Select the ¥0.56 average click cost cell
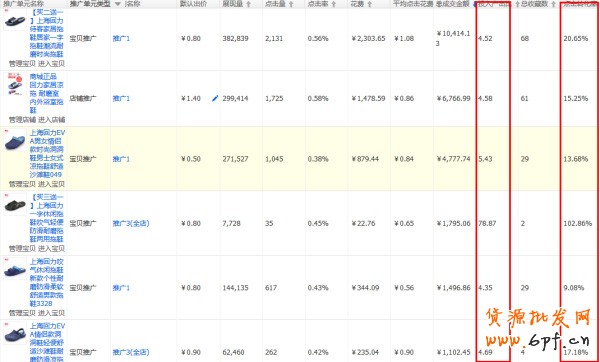Image resolution: width=600 pixels, height=362 pixels. tap(404, 288)
